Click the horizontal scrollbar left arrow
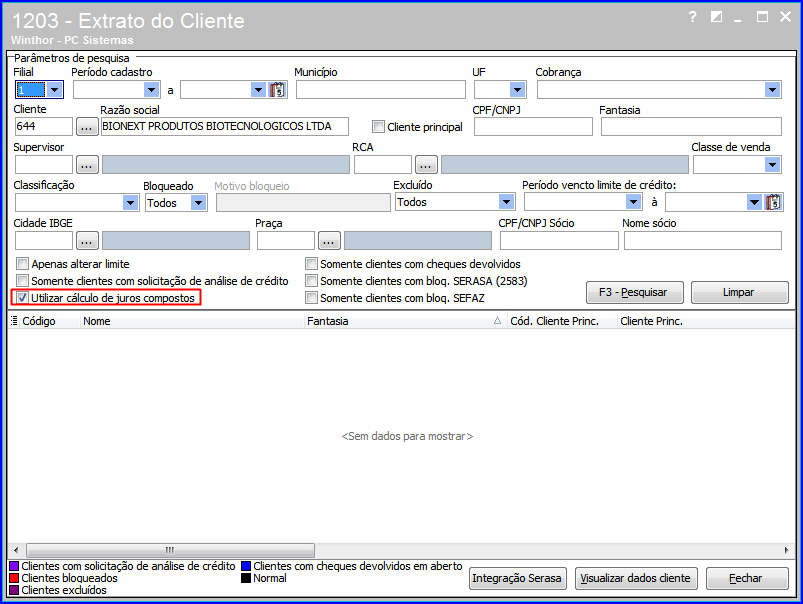Image resolution: width=803 pixels, height=604 pixels. click(x=16, y=550)
